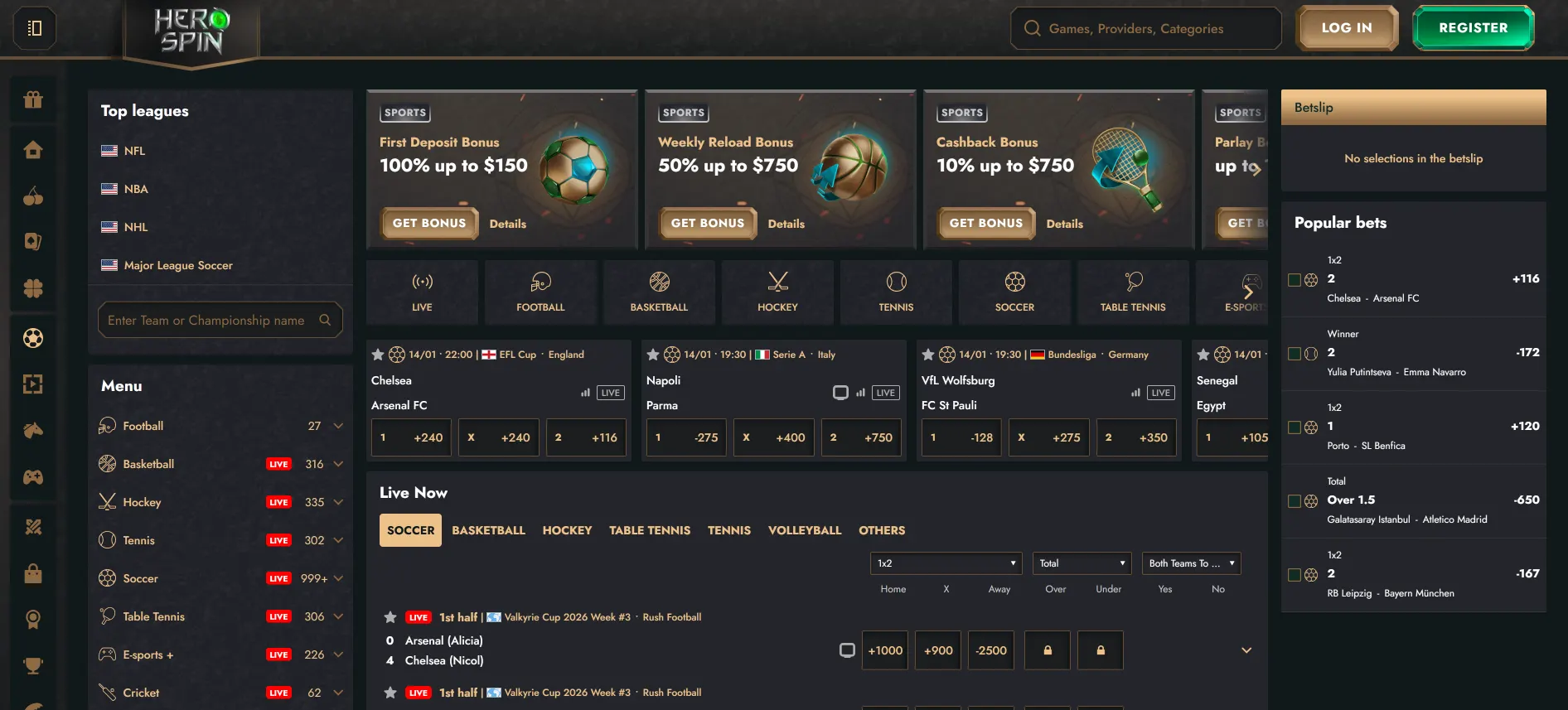The width and height of the screenshot is (1568, 710).
Task: Click the trophy icon in sidebar
Action: [33, 665]
